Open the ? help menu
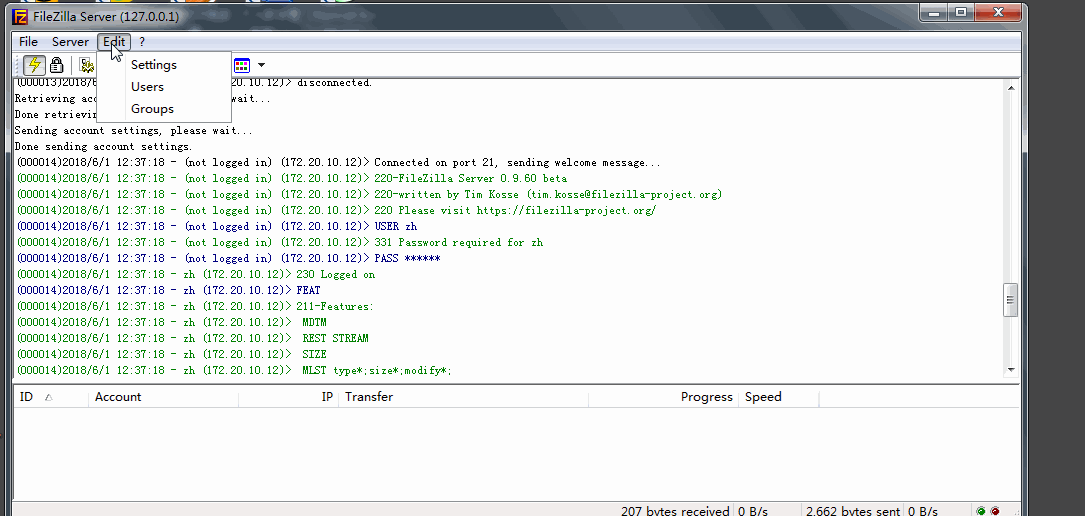 point(142,42)
